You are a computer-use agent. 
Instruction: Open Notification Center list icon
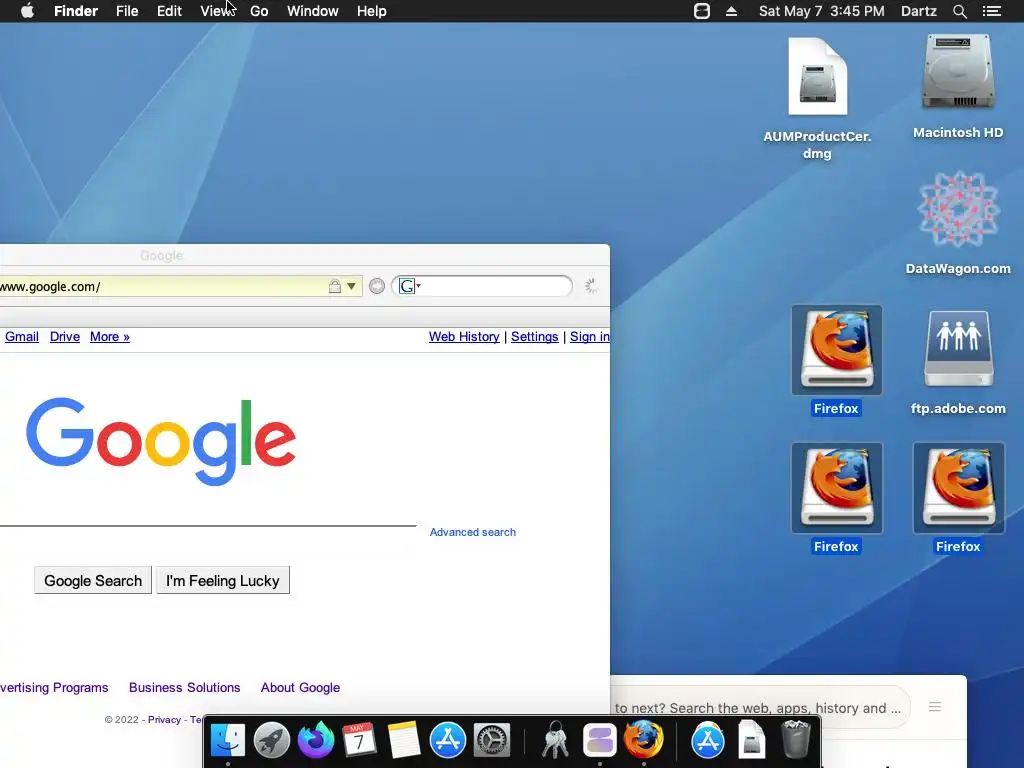tap(992, 11)
